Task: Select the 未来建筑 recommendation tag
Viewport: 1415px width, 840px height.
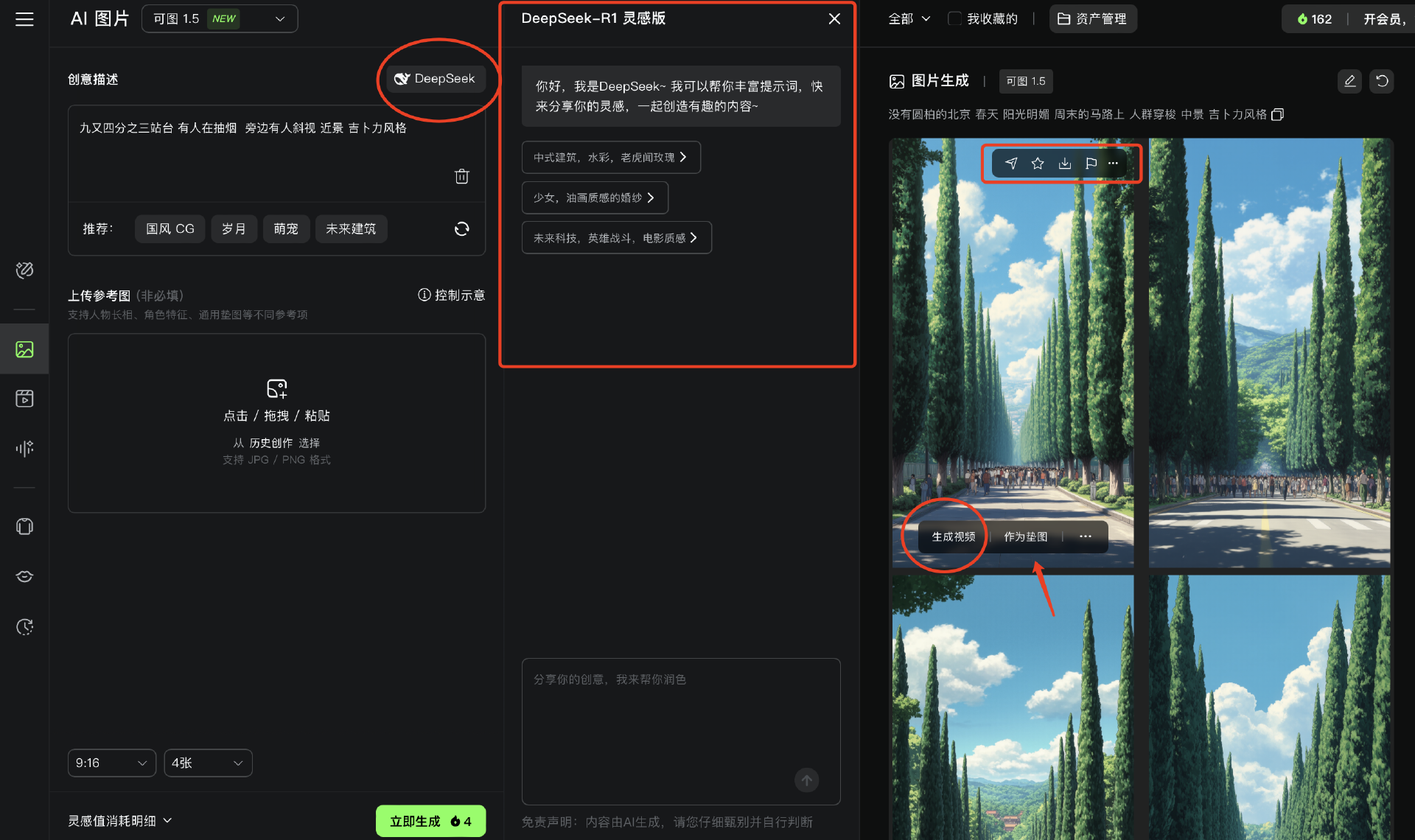Action: click(x=351, y=229)
